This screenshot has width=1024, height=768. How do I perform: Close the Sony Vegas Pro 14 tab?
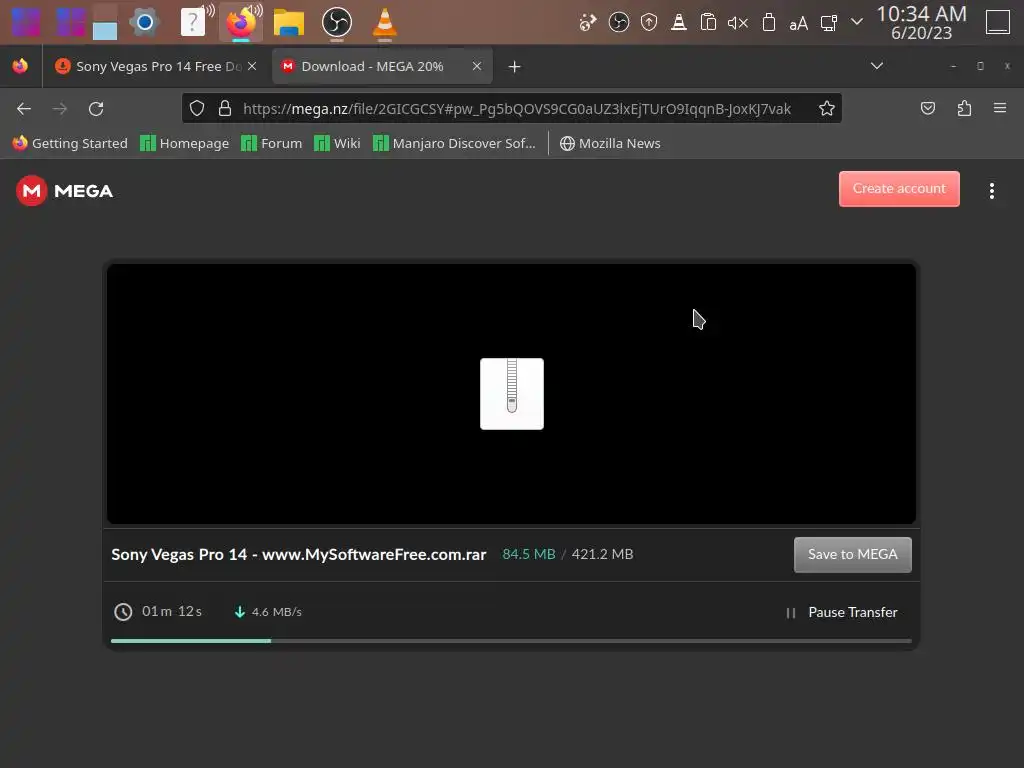252,66
